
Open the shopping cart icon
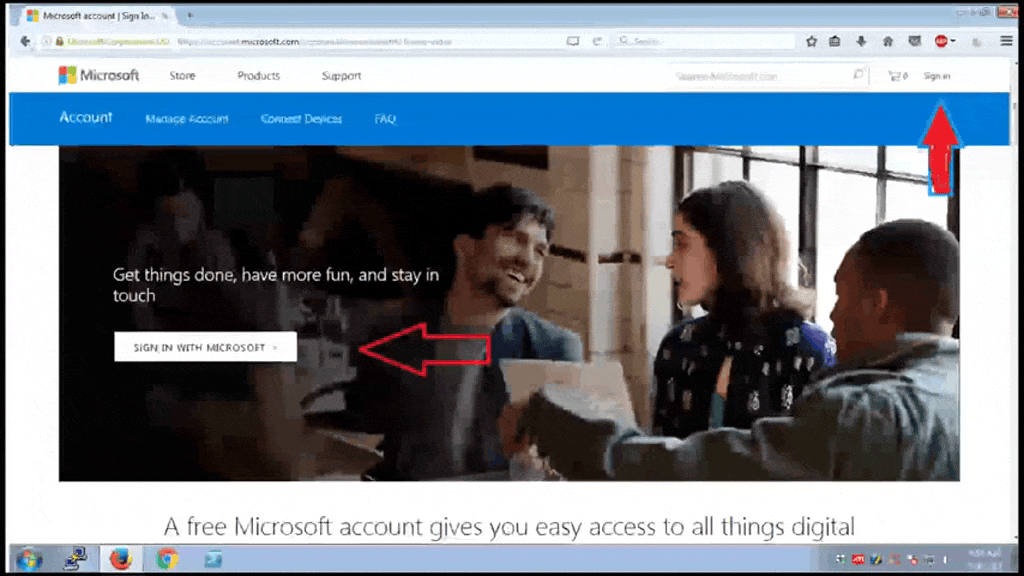click(x=896, y=76)
